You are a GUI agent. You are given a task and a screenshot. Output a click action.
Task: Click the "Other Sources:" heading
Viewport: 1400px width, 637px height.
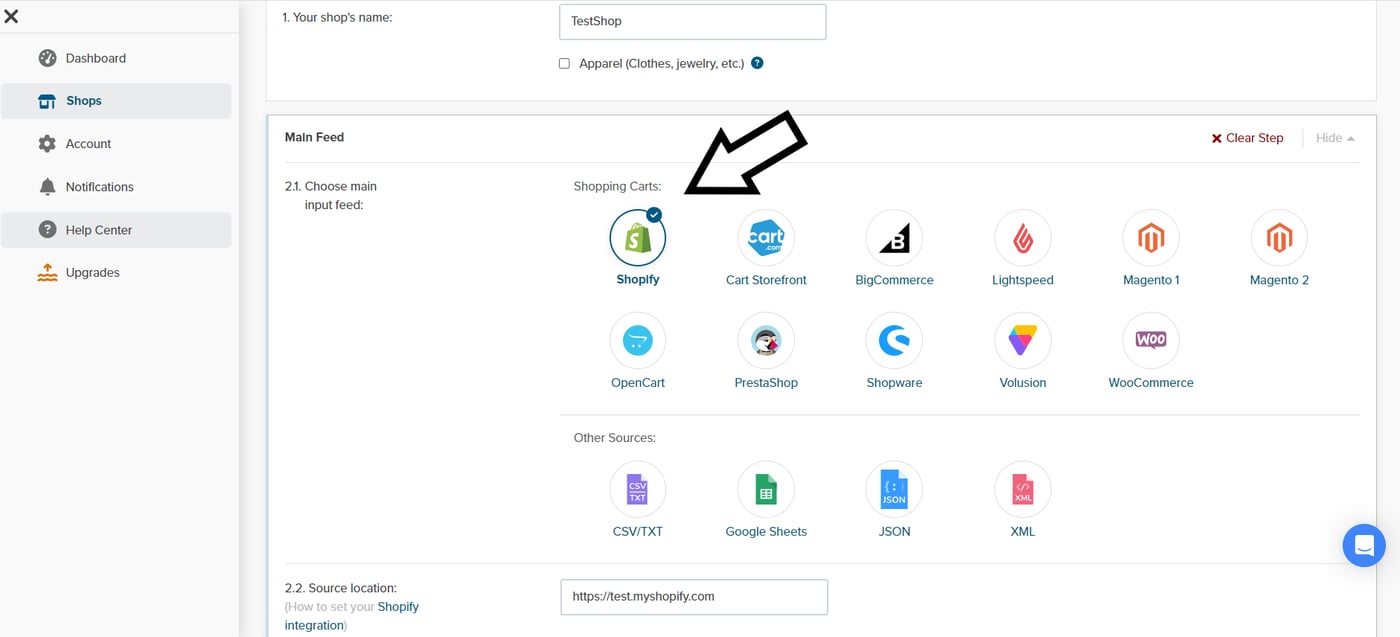coord(614,438)
